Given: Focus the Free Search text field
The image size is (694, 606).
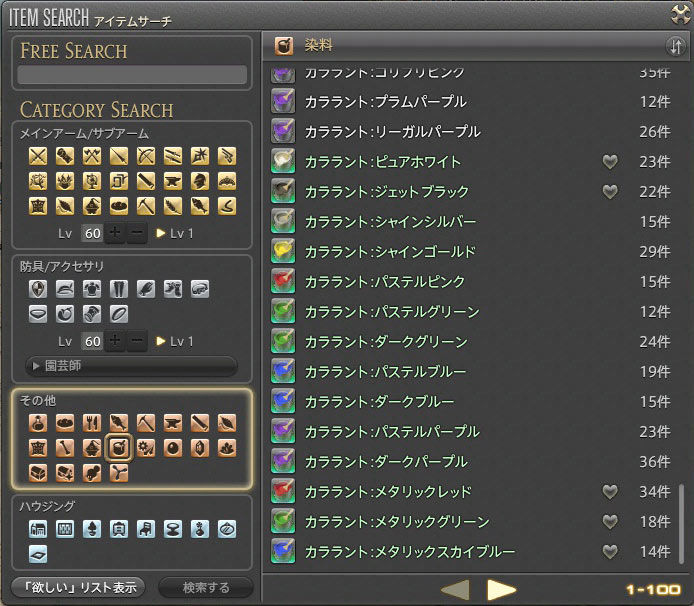Looking at the screenshot, I should point(132,74).
